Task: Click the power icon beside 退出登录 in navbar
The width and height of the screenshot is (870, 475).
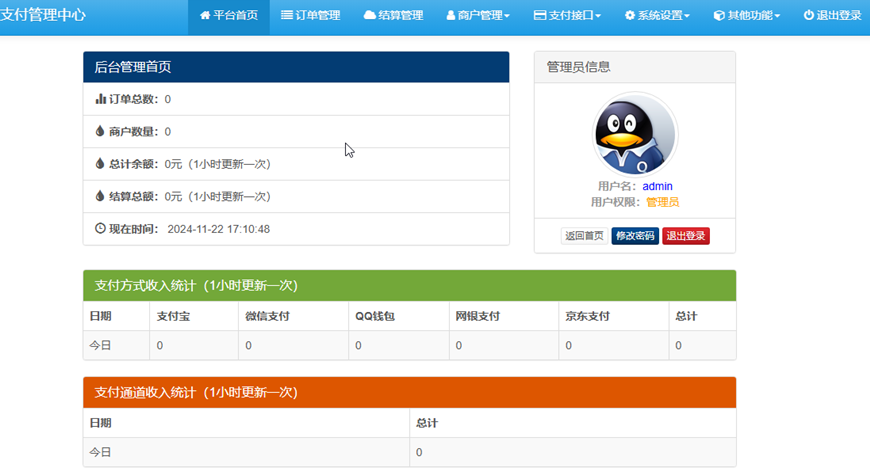Action: pos(808,15)
